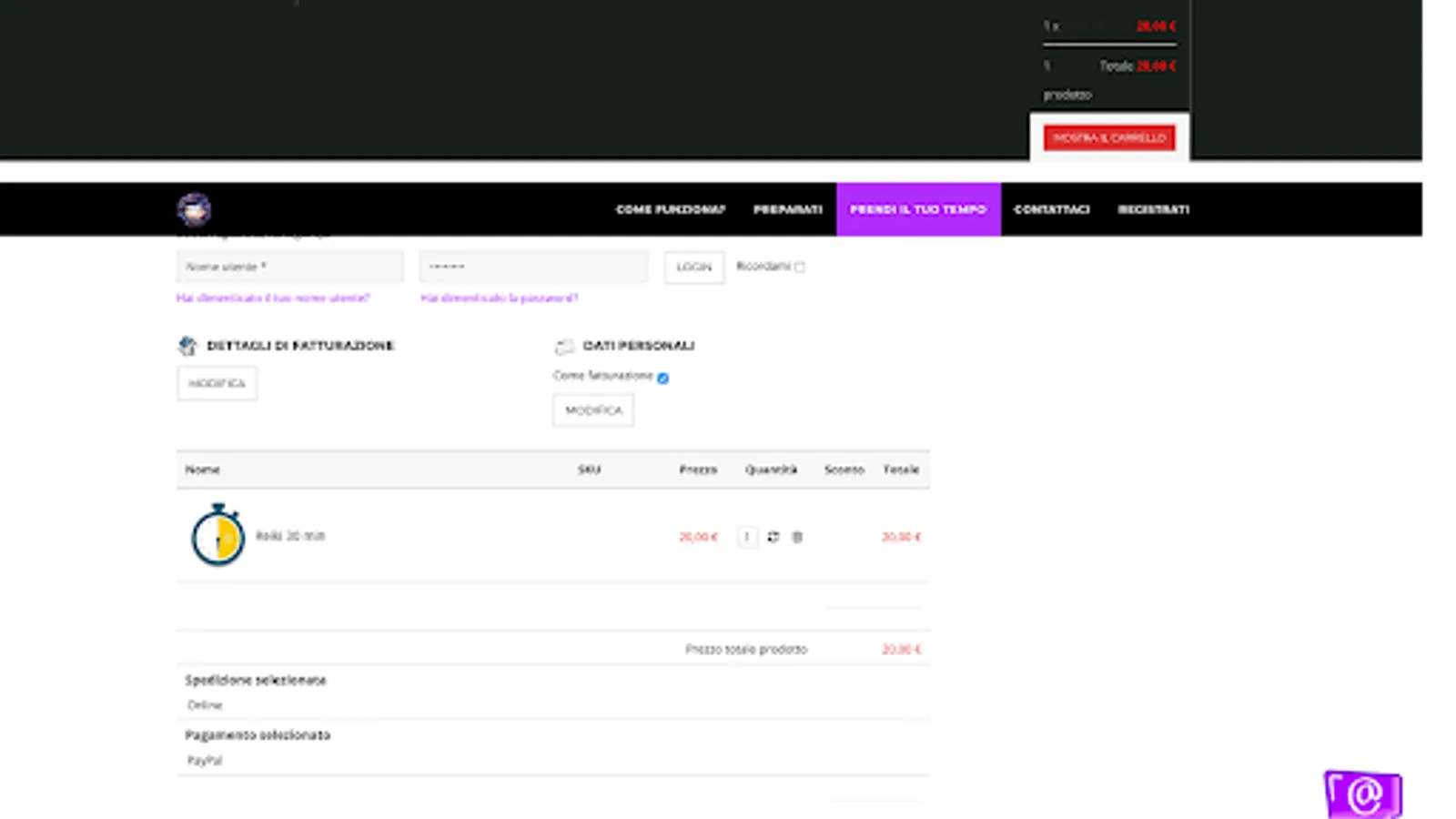Click the billing details icon beside Dettagli di Fatturazione

click(x=187, y=346)
